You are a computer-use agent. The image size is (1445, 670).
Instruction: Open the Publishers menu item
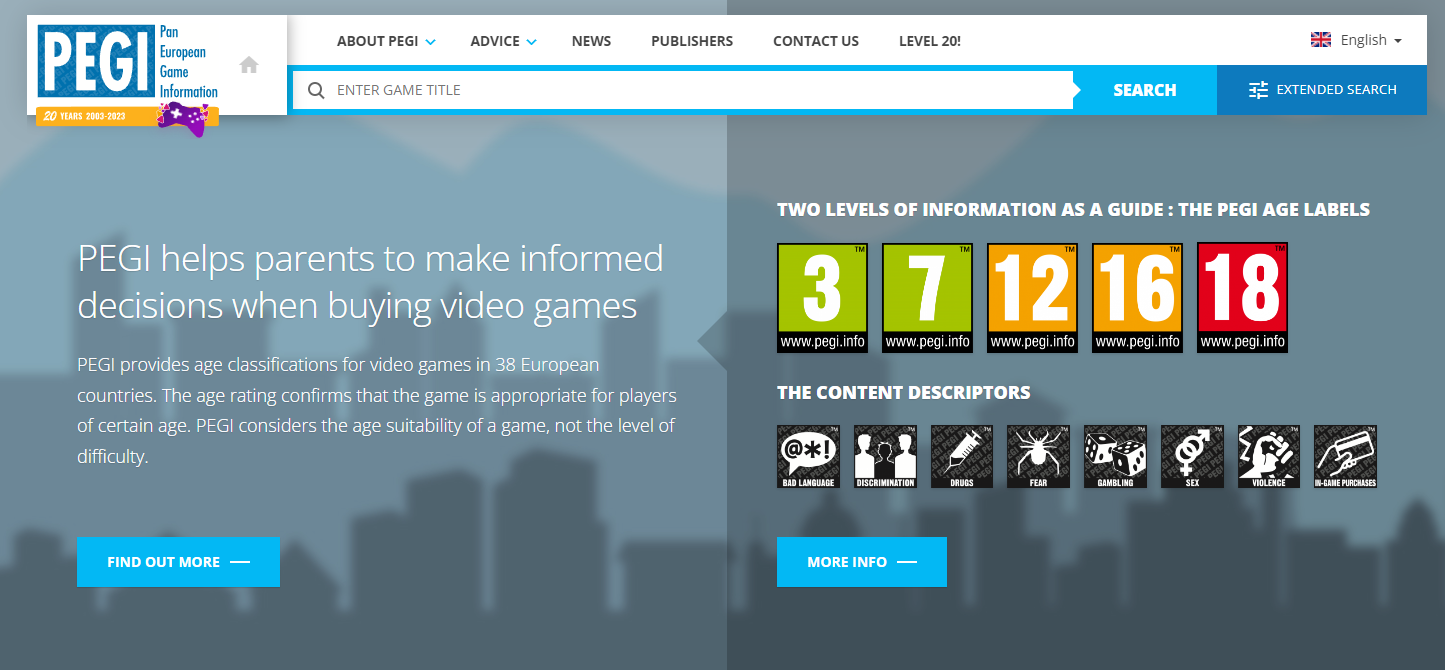pos(692,41)
